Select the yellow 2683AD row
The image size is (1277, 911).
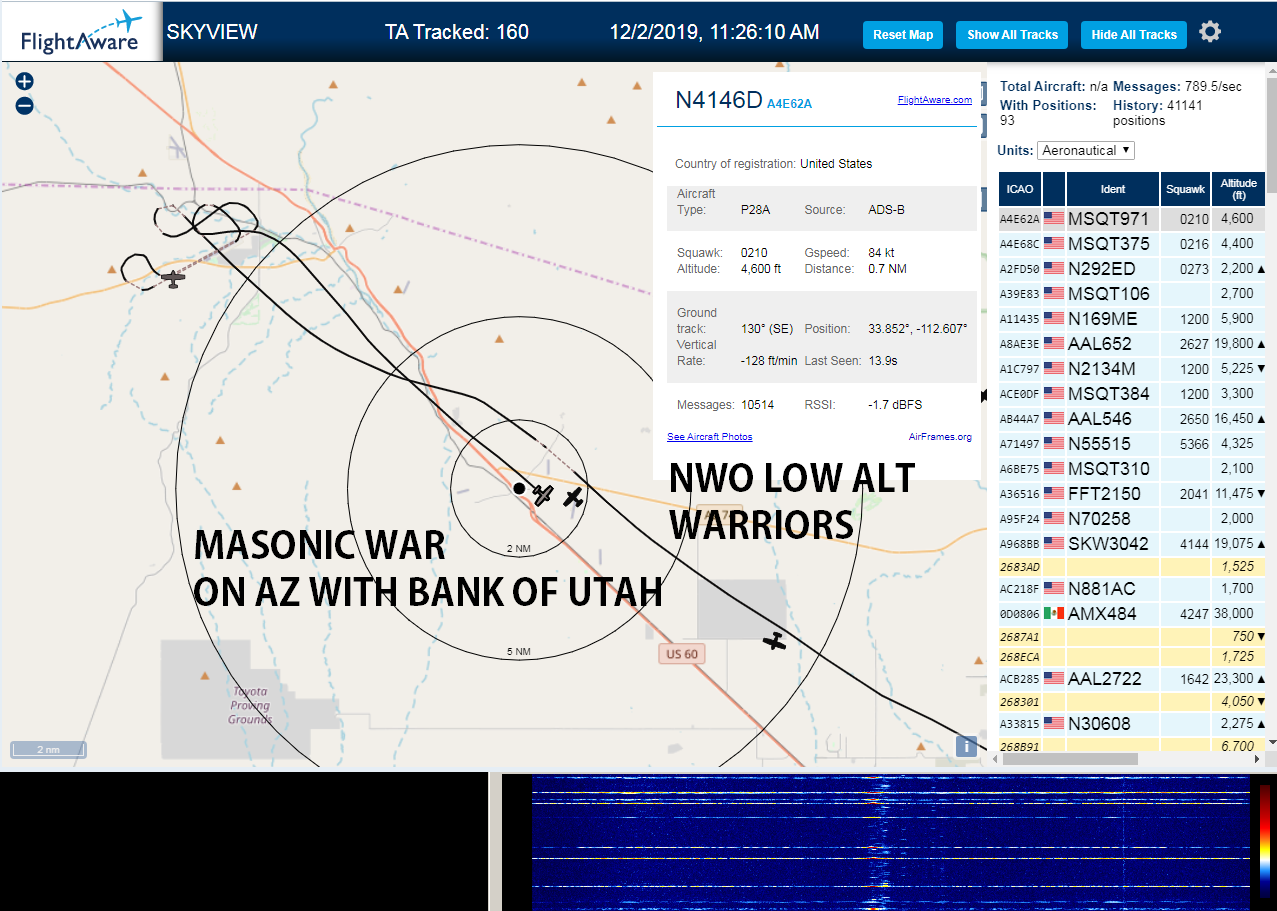point(1132,566)
